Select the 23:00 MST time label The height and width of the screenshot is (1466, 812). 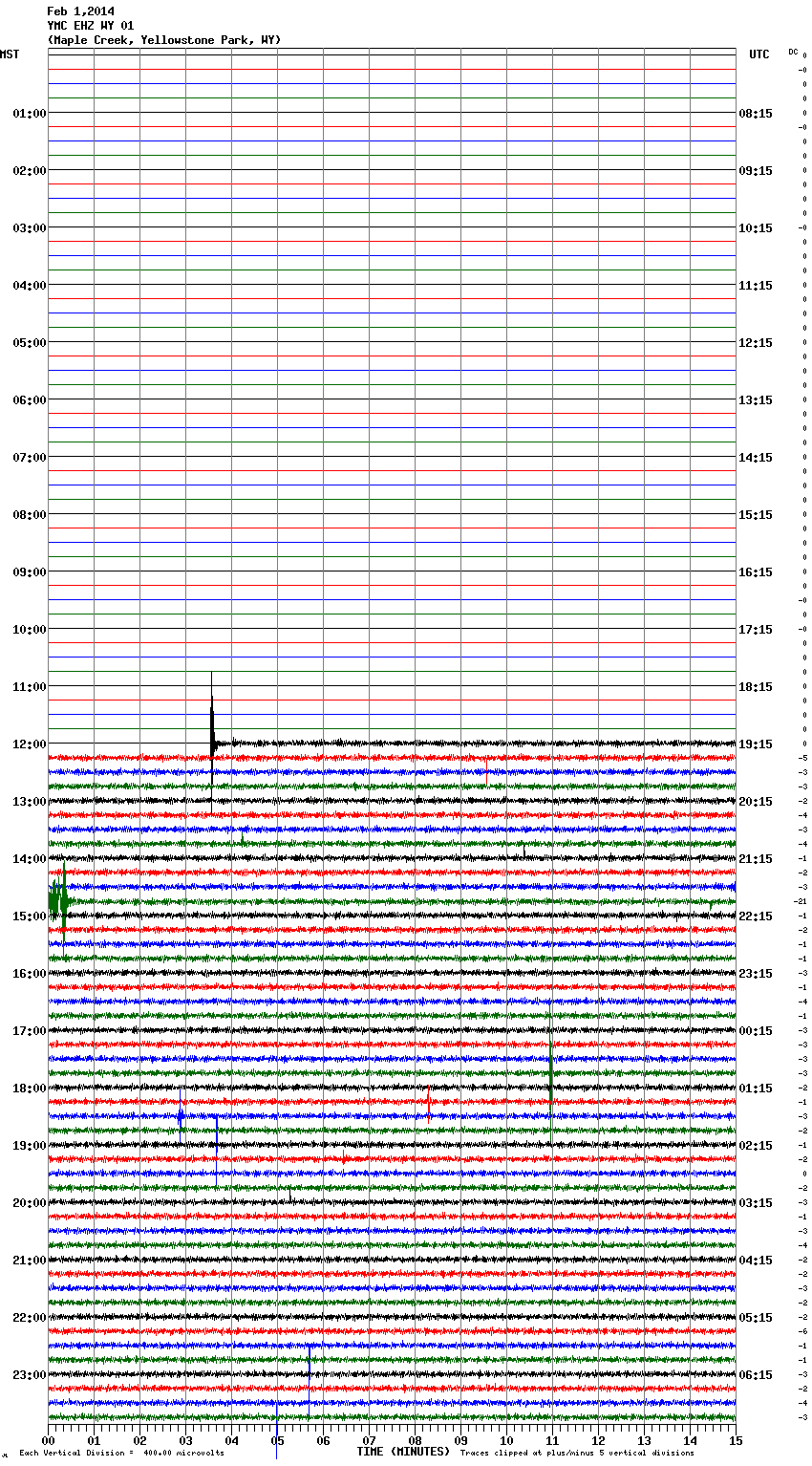[30, 1375]
